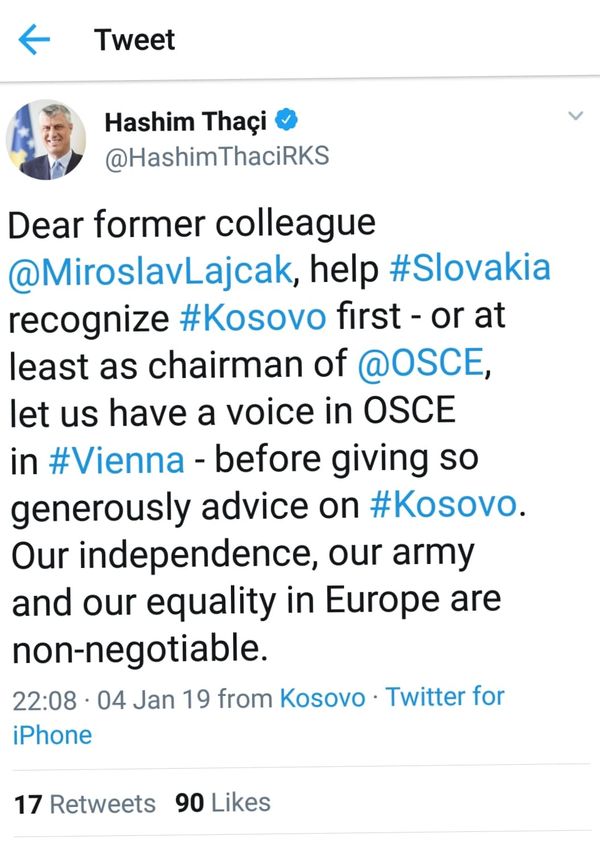Screen dimensions: 600x846
Task: Open Hashim Thaçi's profile picture
Action: 46,140
